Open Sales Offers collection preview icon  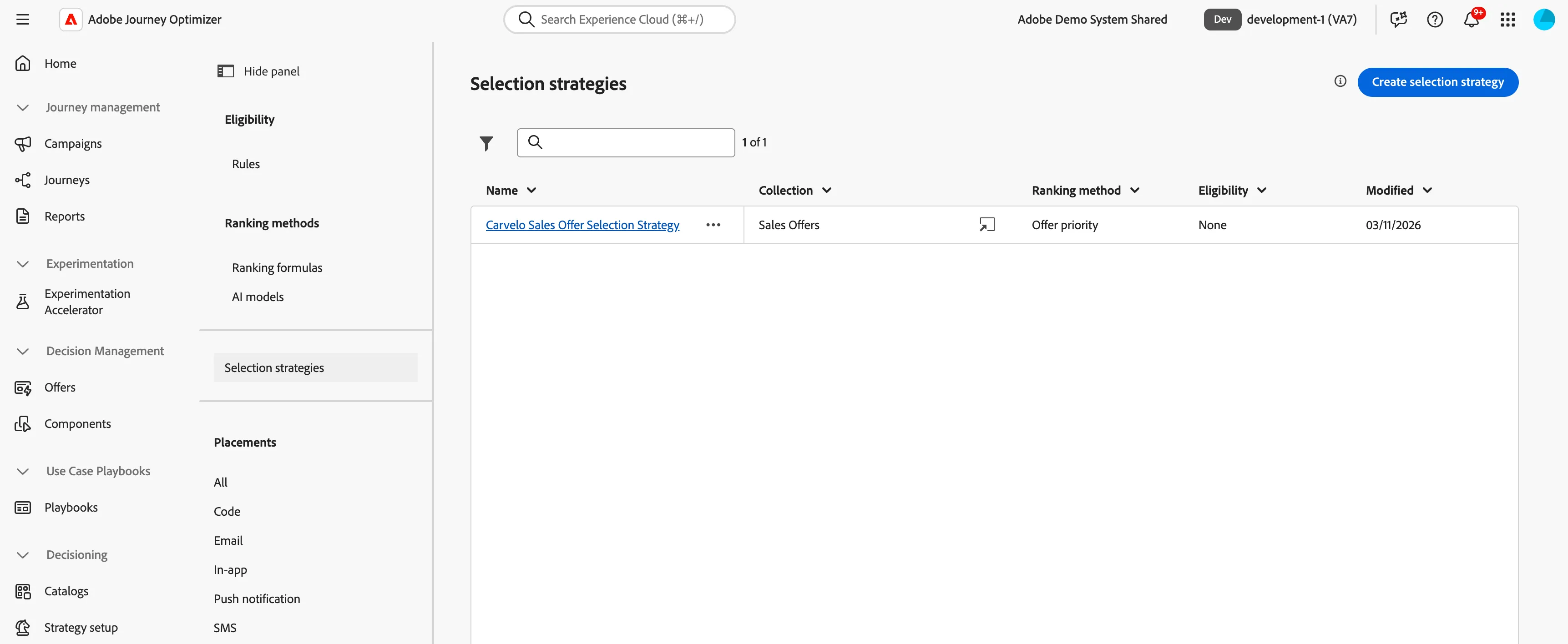coord(986,224)
